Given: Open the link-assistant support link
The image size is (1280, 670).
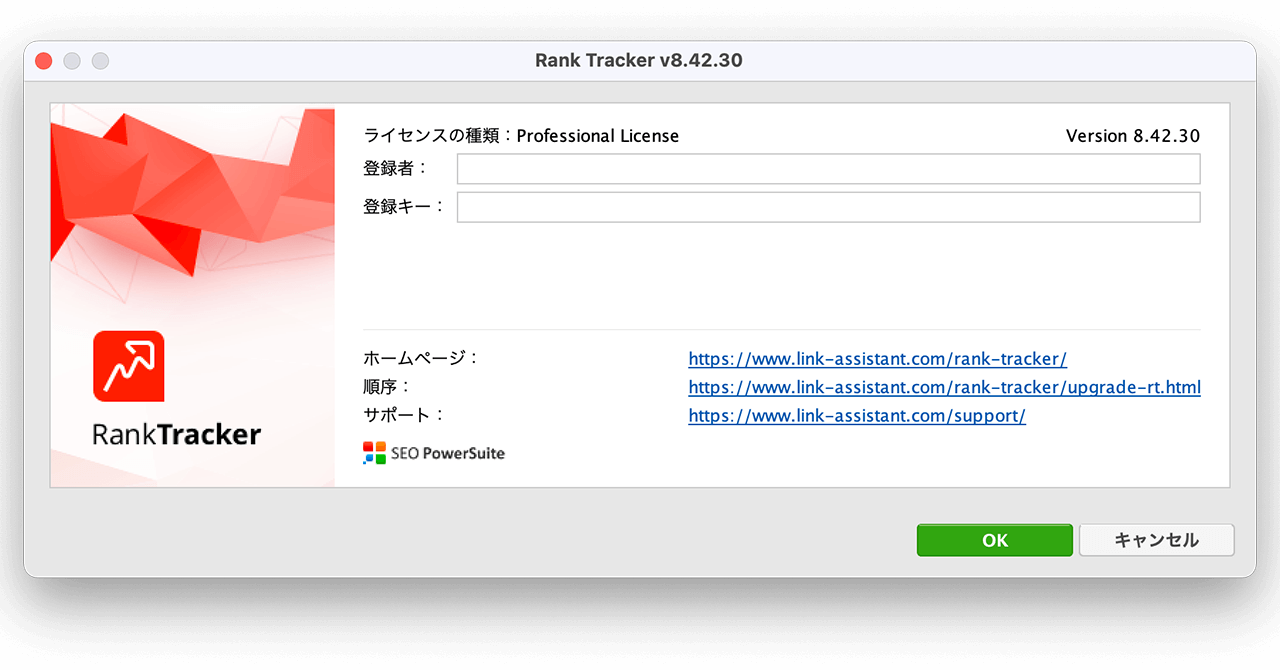Looking at the screenshot, I should (x=856, y=416).
